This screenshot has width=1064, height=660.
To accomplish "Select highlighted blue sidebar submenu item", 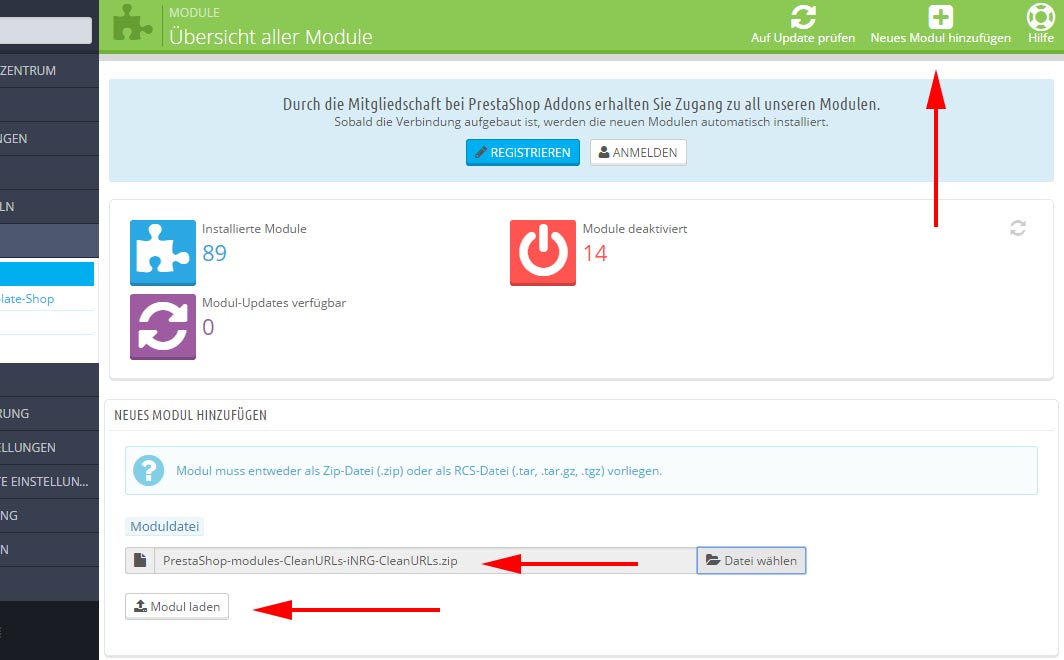I will point(47,274).
